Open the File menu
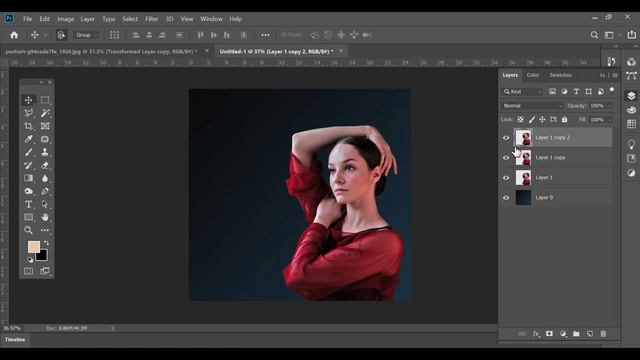The width and height of the screenshot is (640, 360). [27, 19]
